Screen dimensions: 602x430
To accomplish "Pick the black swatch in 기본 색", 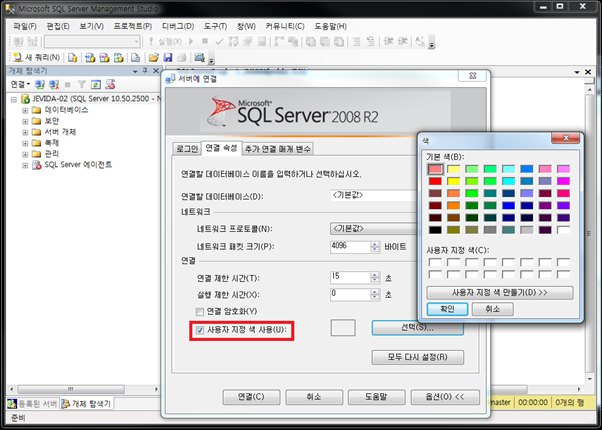I will (x=435, y=230).
